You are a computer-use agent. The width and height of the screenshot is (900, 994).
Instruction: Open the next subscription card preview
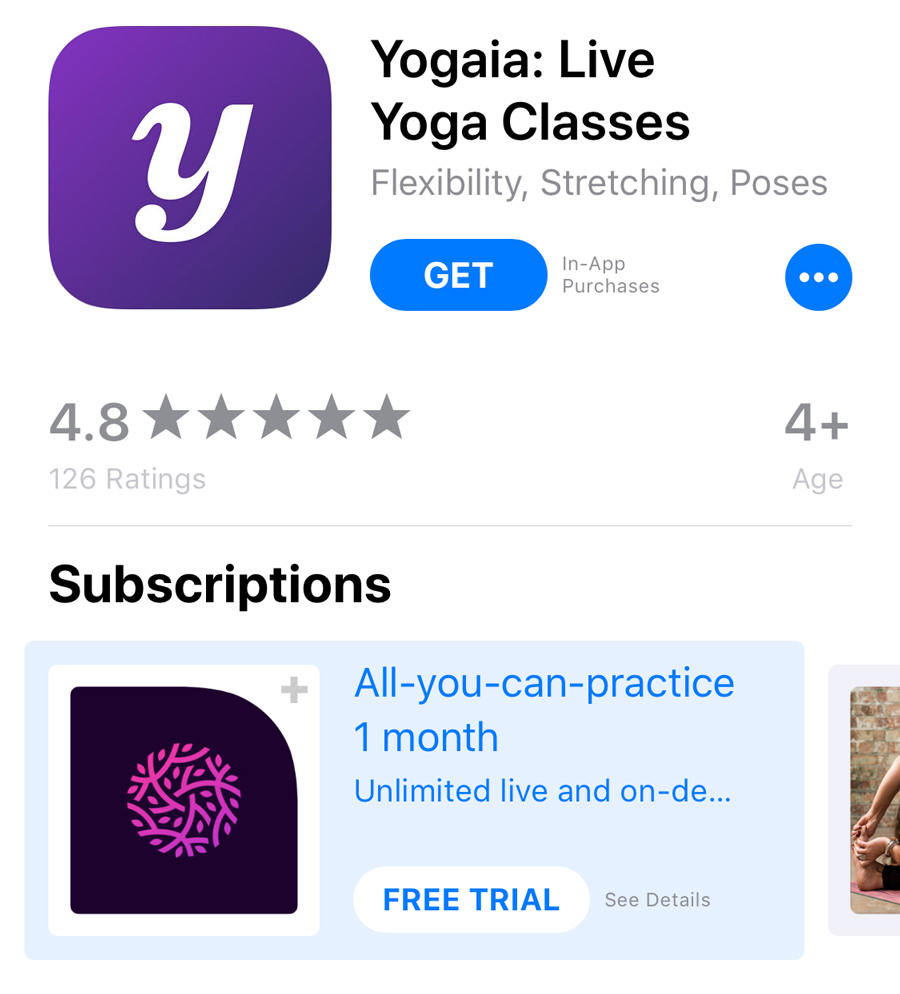[865, 800]
